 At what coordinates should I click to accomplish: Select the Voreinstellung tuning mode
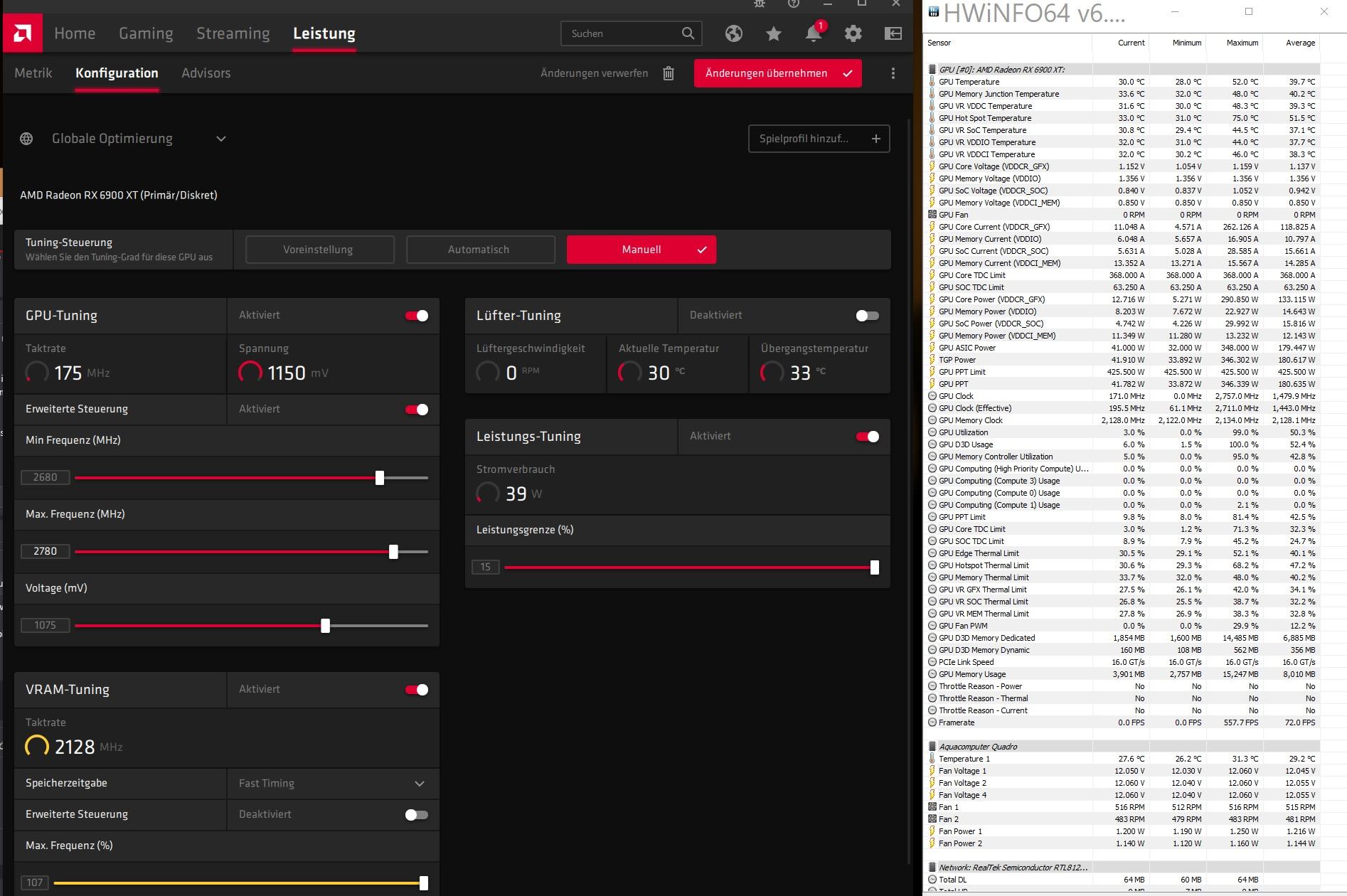320,250
